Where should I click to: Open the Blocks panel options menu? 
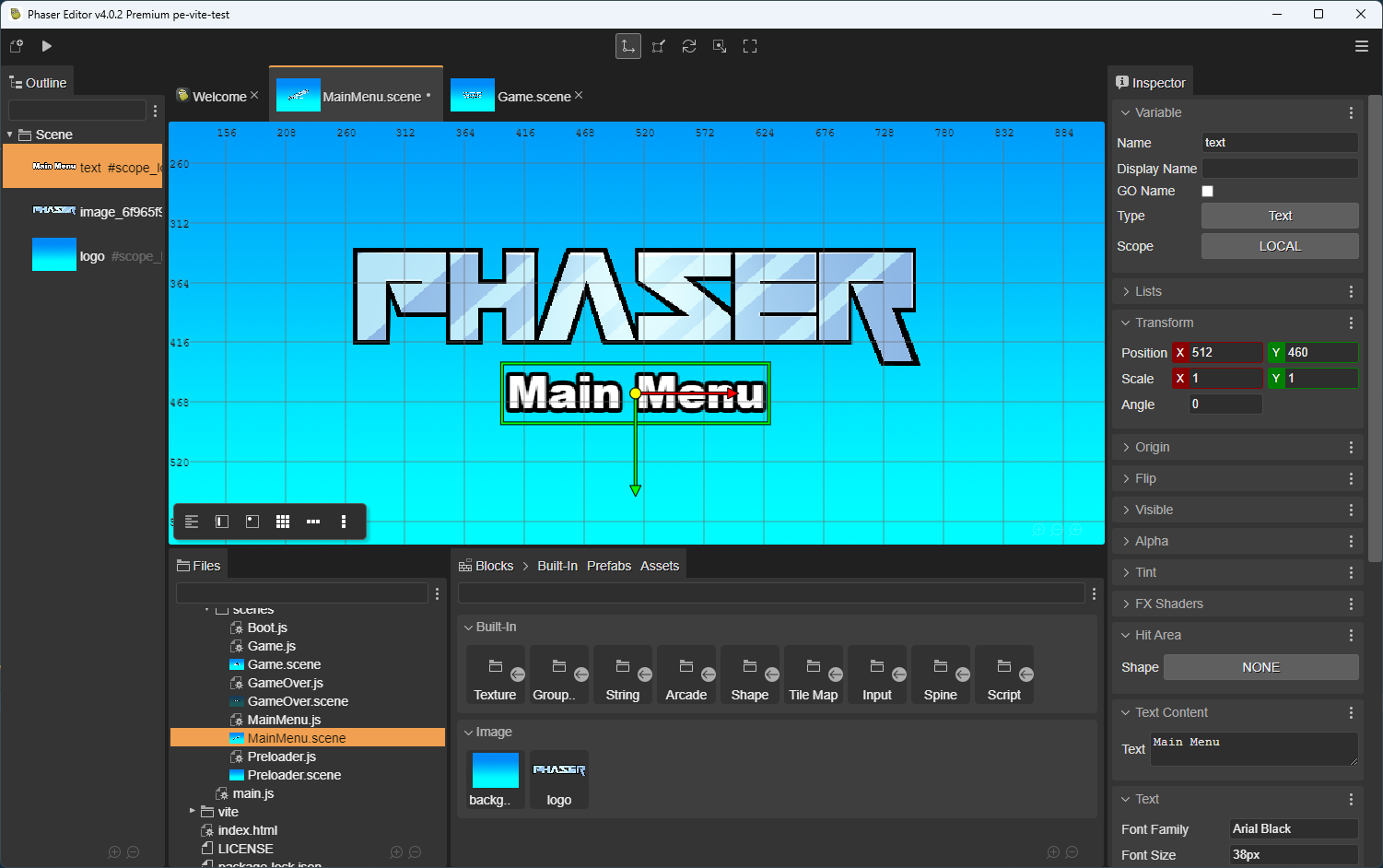point(1094,593)
